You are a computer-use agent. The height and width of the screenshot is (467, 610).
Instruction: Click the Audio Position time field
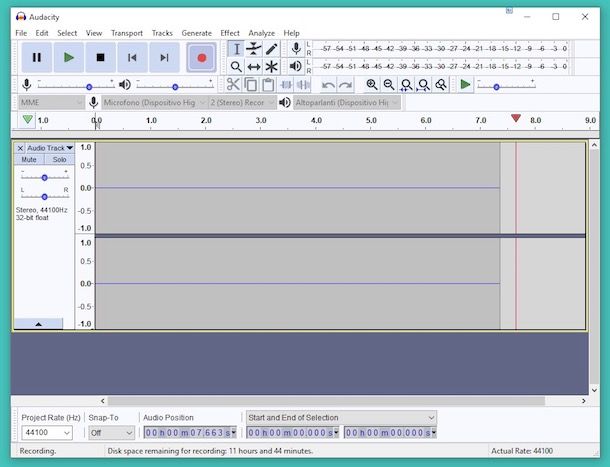[x=190, y=433]
